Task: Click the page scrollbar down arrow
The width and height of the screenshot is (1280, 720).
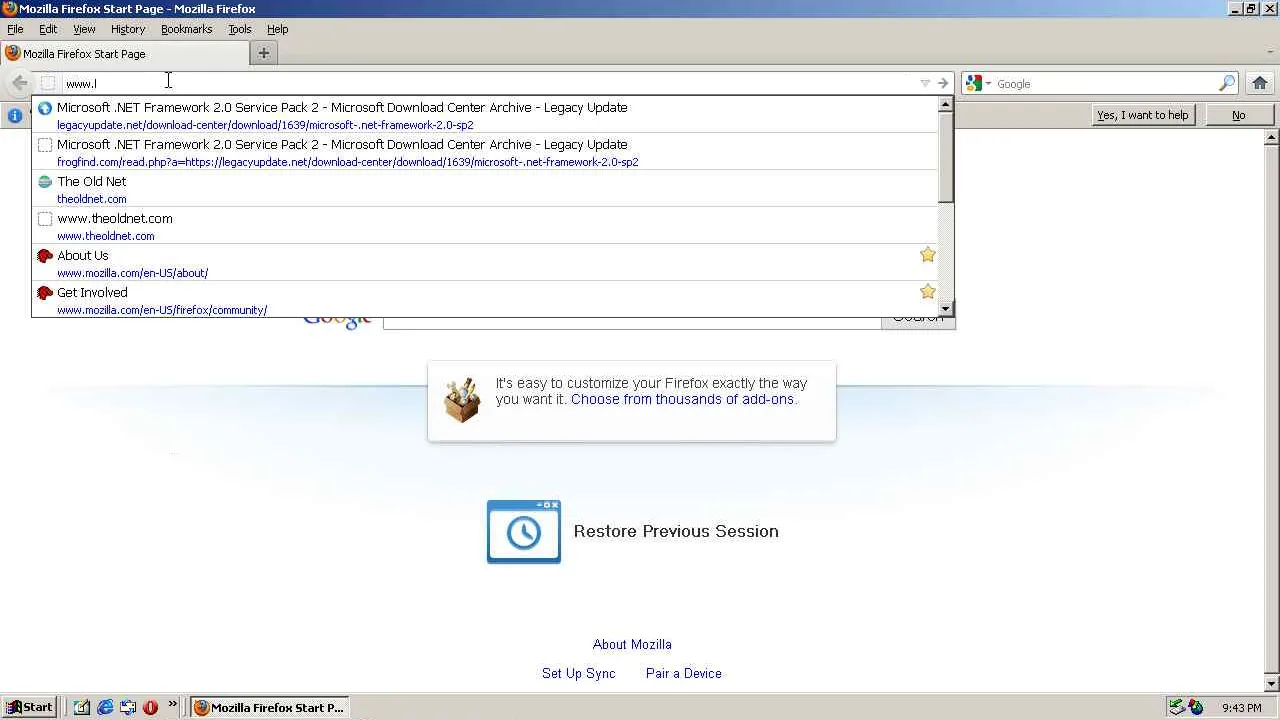Action: (1272, 684)
